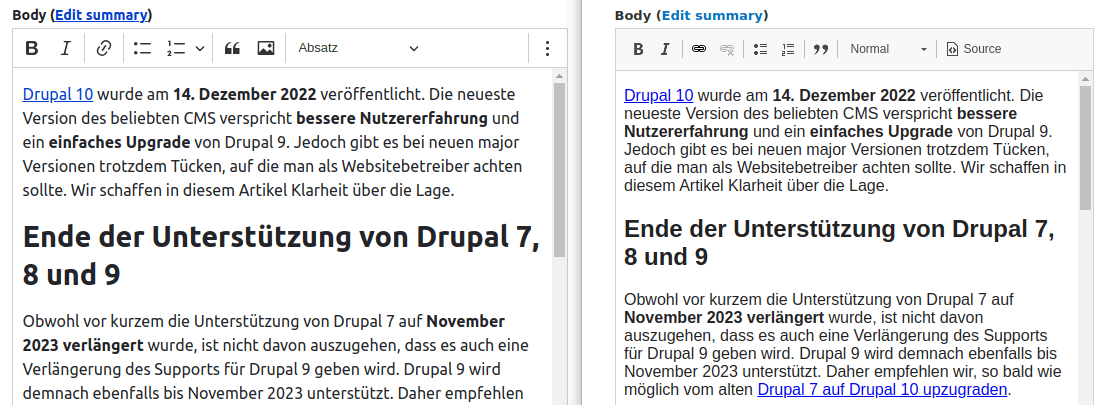Insert bulleted list in right editor
The width and height of the screenshot is (1100, 405).
760,49
